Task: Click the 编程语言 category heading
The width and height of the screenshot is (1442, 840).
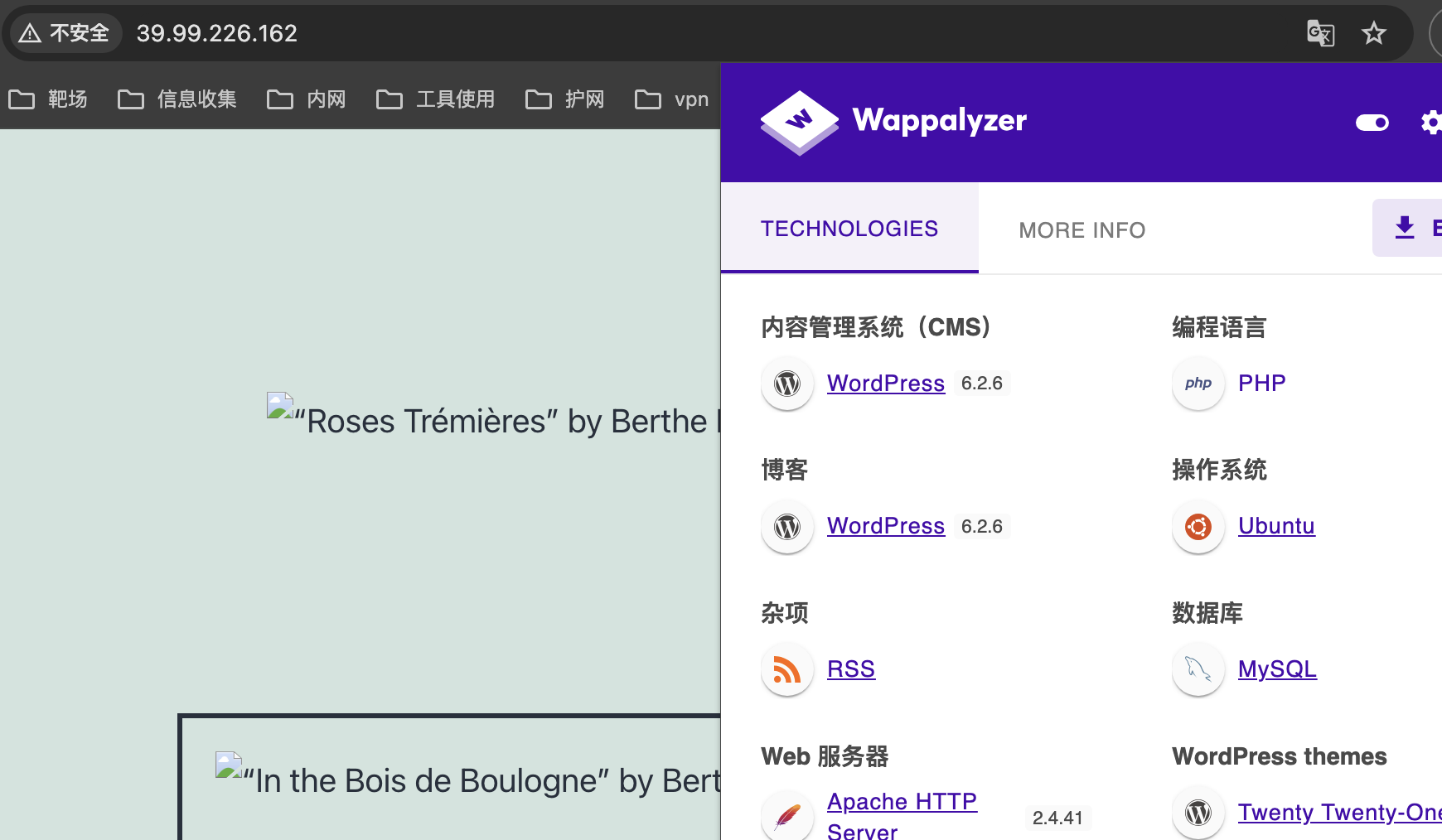Action: pos(1219,327)
